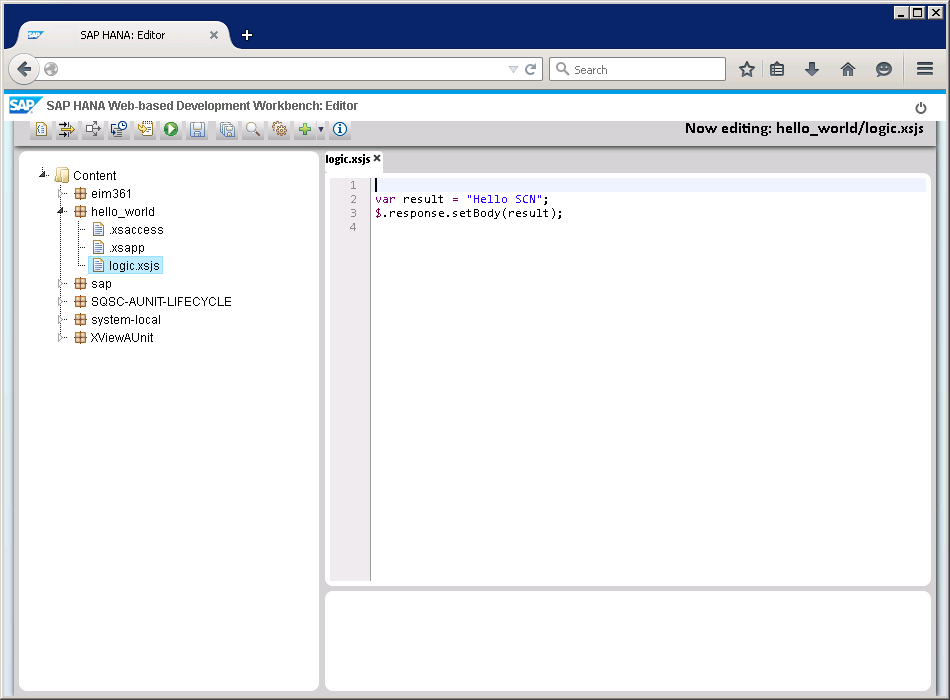
Task: Save the current file with the Save icon
Action: pyautogui.click(x=198, y=129)
